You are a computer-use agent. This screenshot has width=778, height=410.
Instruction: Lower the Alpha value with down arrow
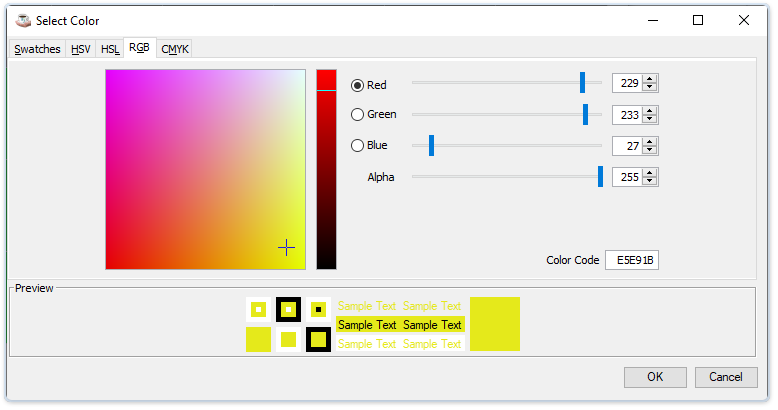650,181
